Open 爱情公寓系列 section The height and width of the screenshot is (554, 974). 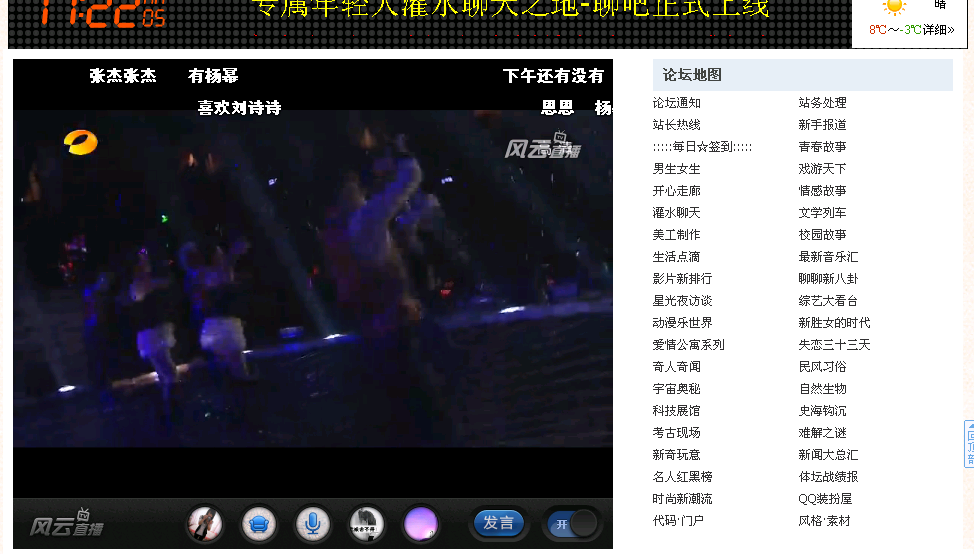[688, 345]
